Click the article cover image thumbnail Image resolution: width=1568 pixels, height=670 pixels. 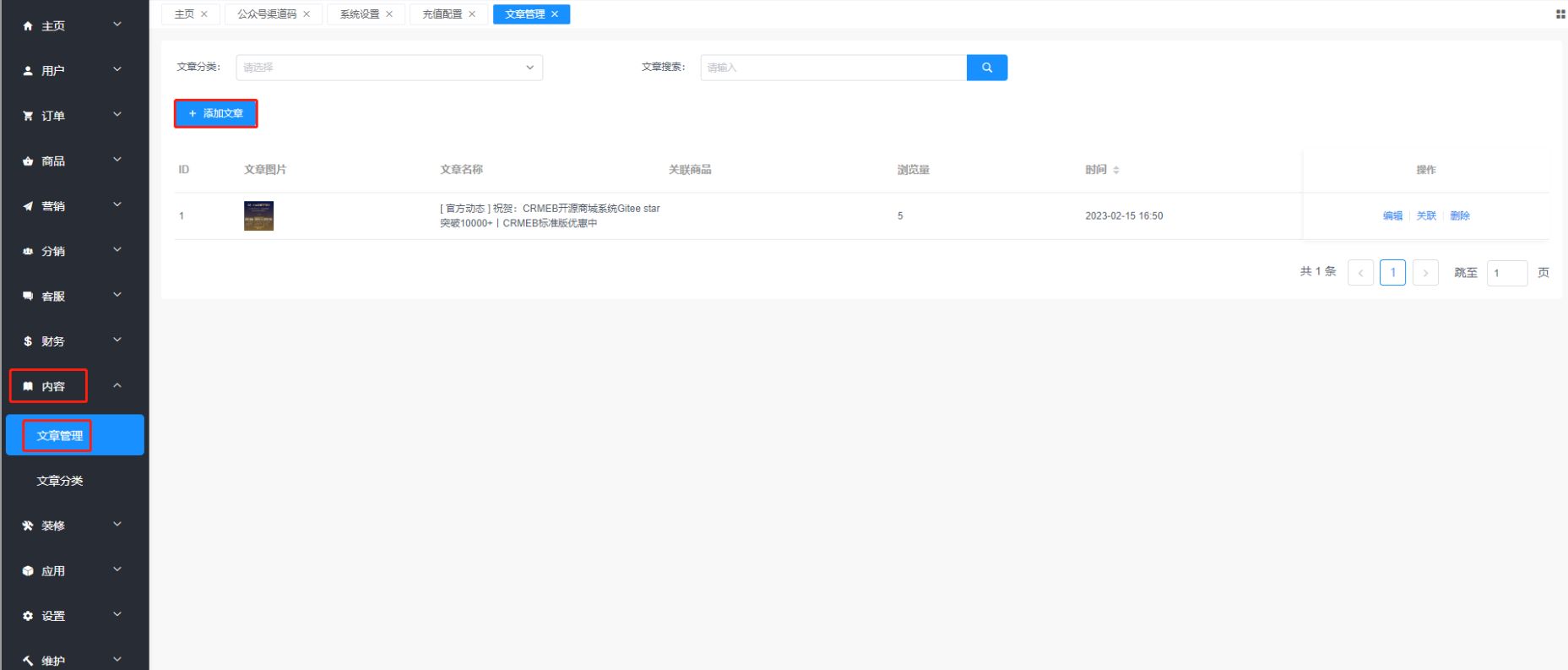(258, 216)
